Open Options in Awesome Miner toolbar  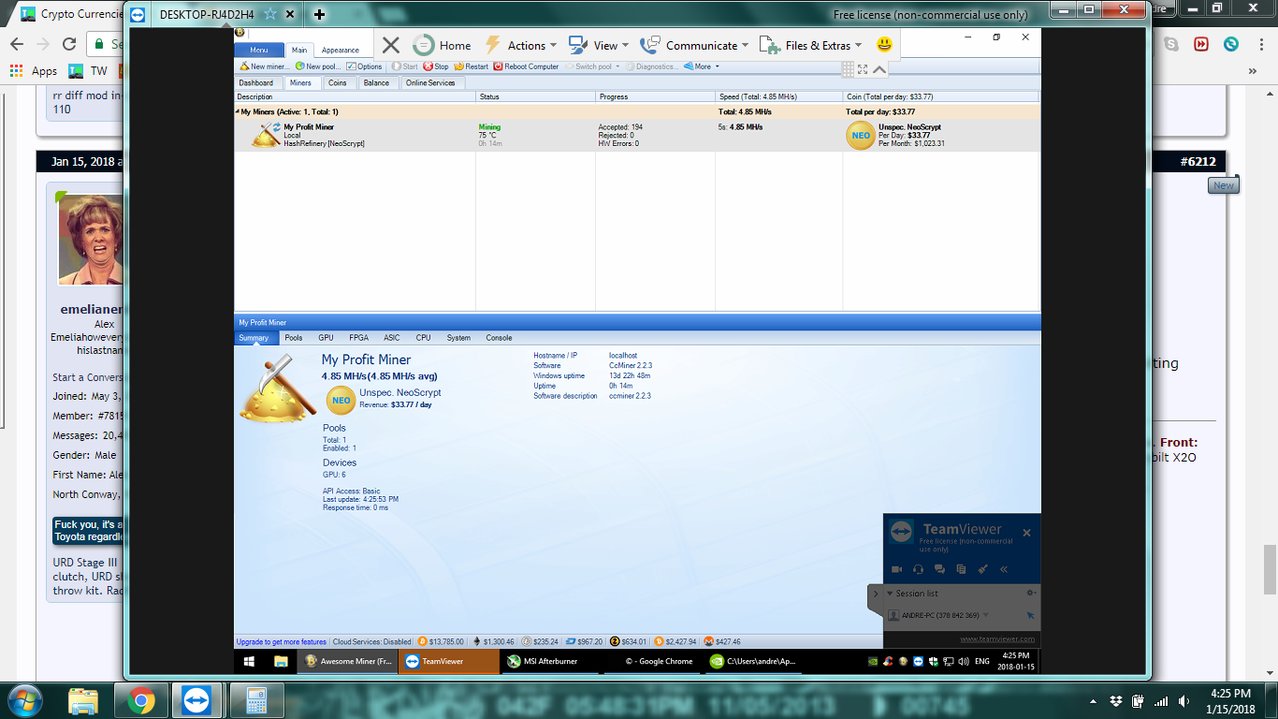click(364, 66)
